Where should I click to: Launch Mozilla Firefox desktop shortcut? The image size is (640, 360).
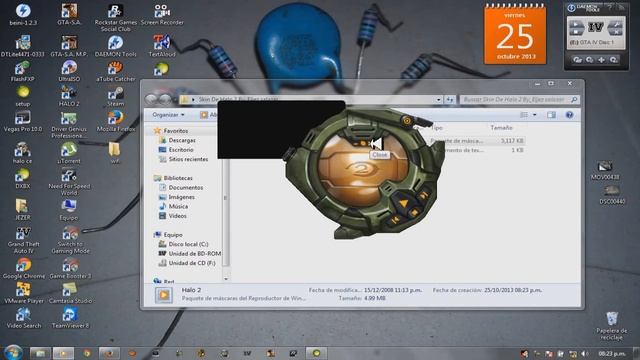pos(116,121)
